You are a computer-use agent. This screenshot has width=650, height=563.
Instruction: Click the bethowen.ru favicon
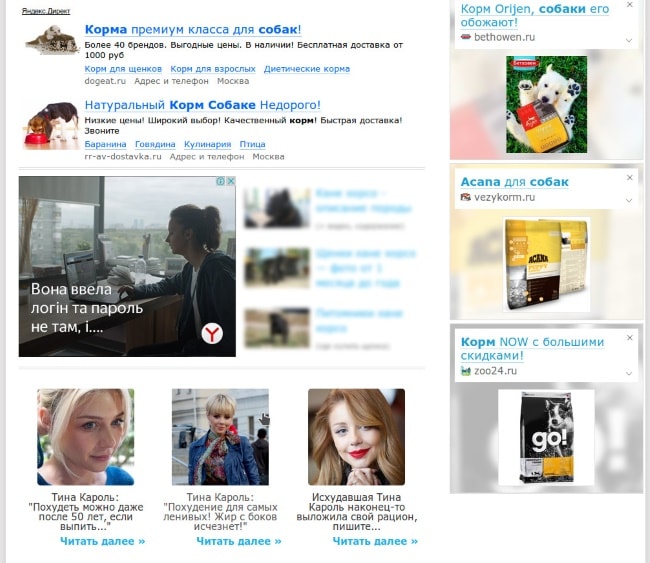tap(465, 37)
